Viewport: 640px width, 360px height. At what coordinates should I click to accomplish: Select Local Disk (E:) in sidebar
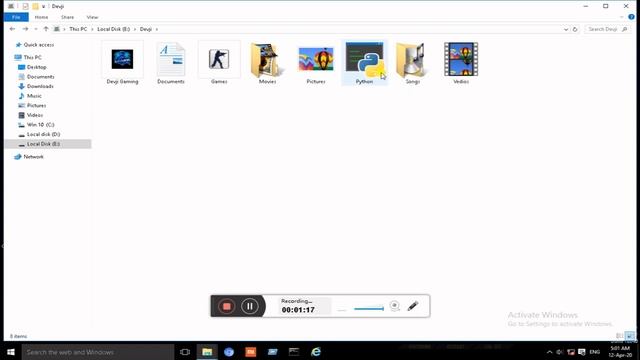pyautogui.click(x=48, y=144)
